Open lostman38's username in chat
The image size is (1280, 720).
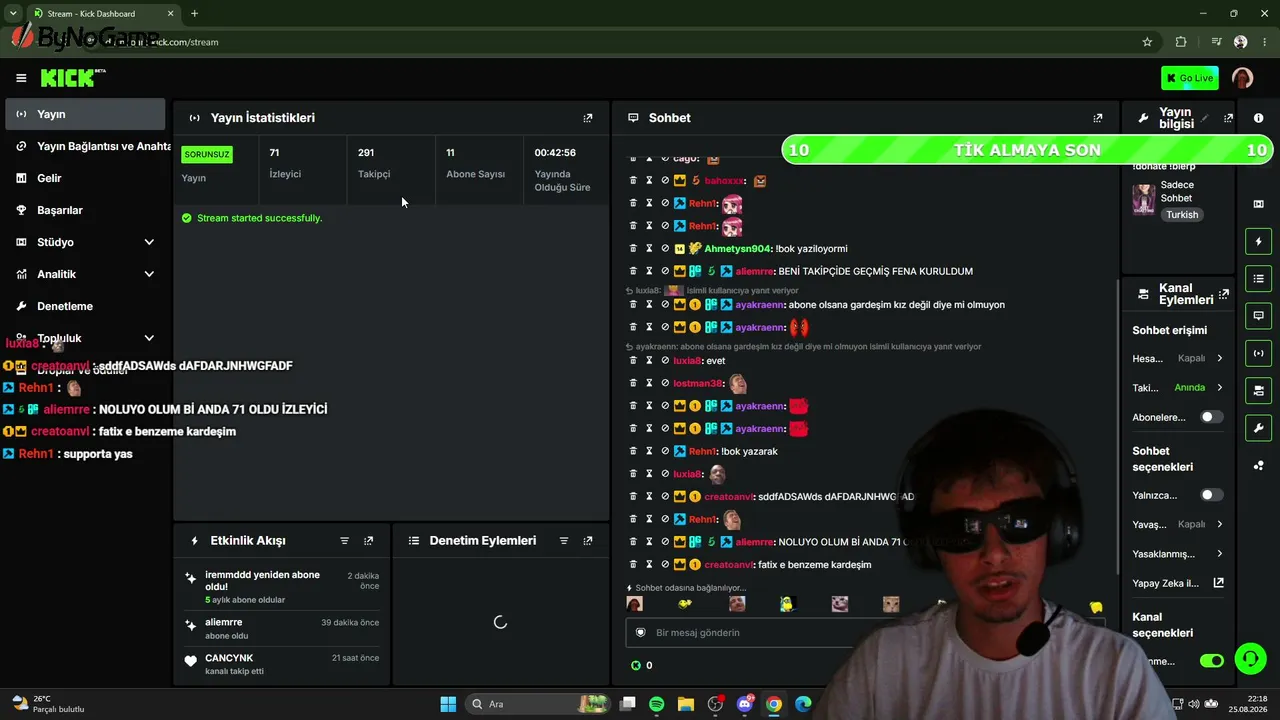[x=698, y=383]
